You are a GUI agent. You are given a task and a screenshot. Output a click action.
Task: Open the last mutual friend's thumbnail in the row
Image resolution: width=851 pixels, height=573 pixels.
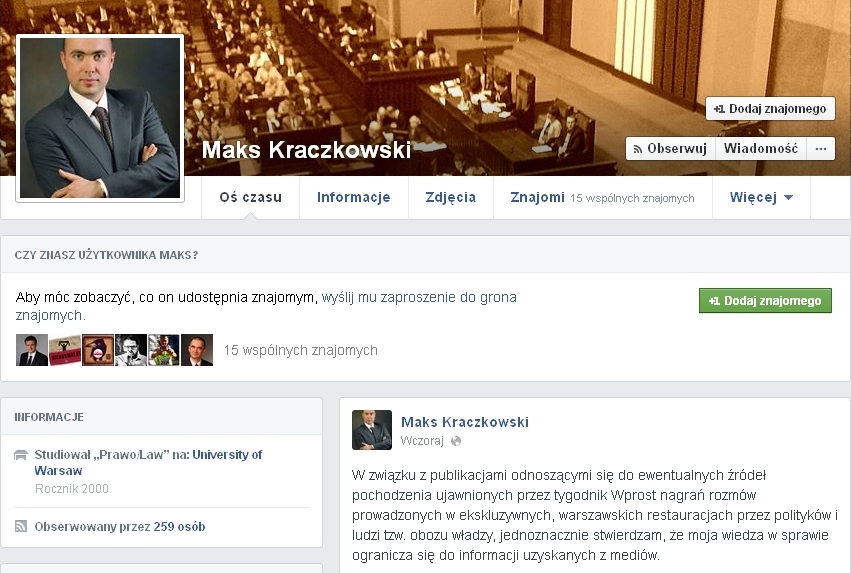tap(197, 350)
